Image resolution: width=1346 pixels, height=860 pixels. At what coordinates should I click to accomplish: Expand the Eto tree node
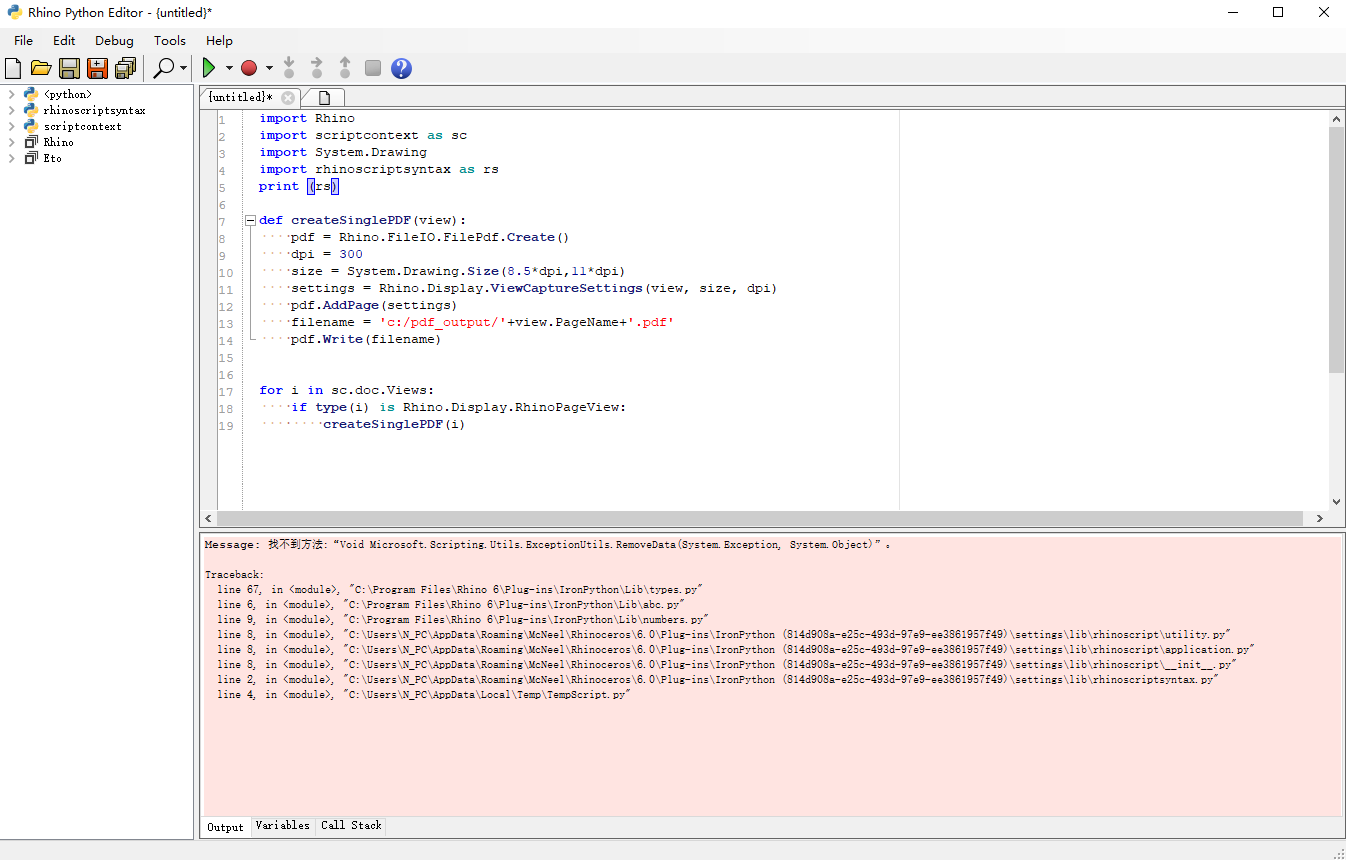tap(11, 158)
